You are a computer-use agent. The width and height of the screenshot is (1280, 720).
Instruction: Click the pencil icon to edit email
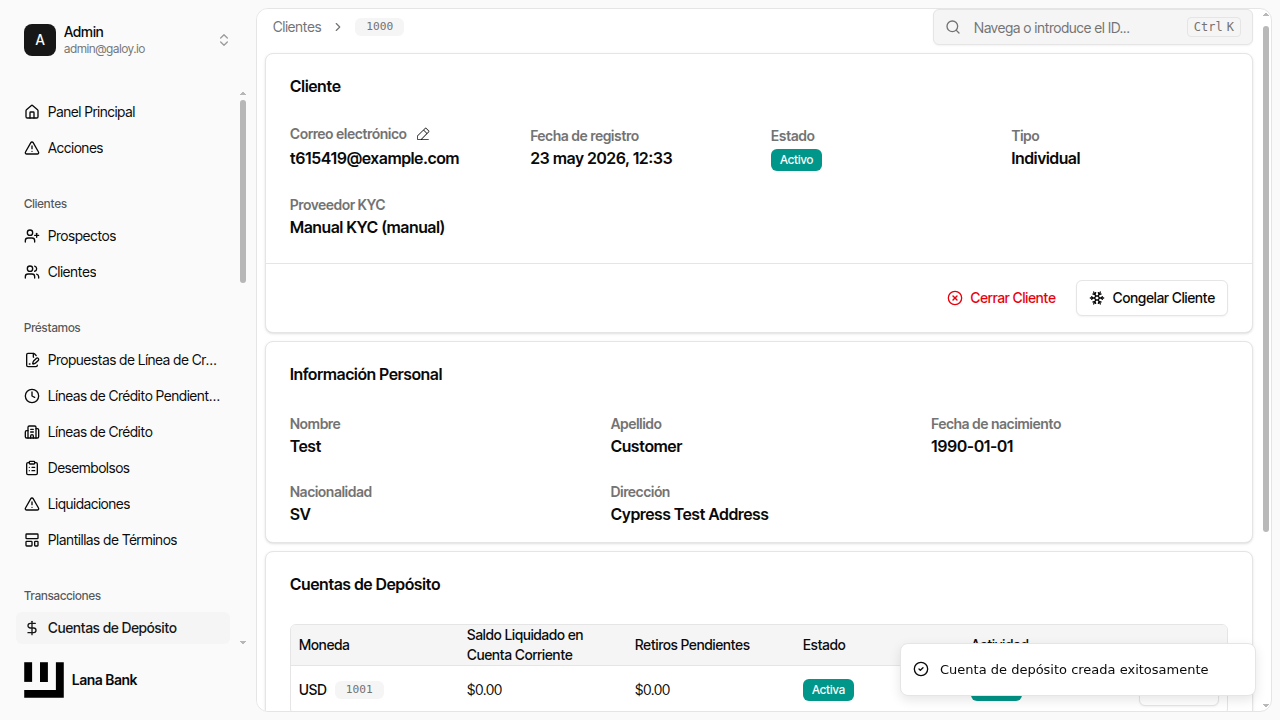[423, 134]
